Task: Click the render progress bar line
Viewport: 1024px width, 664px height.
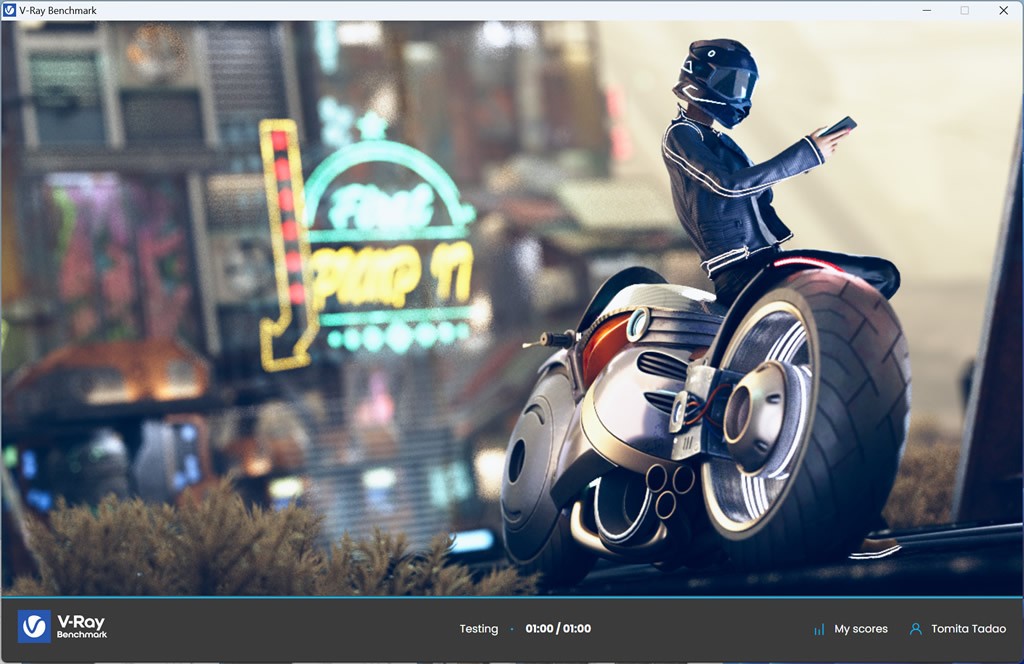Action: 512,597
